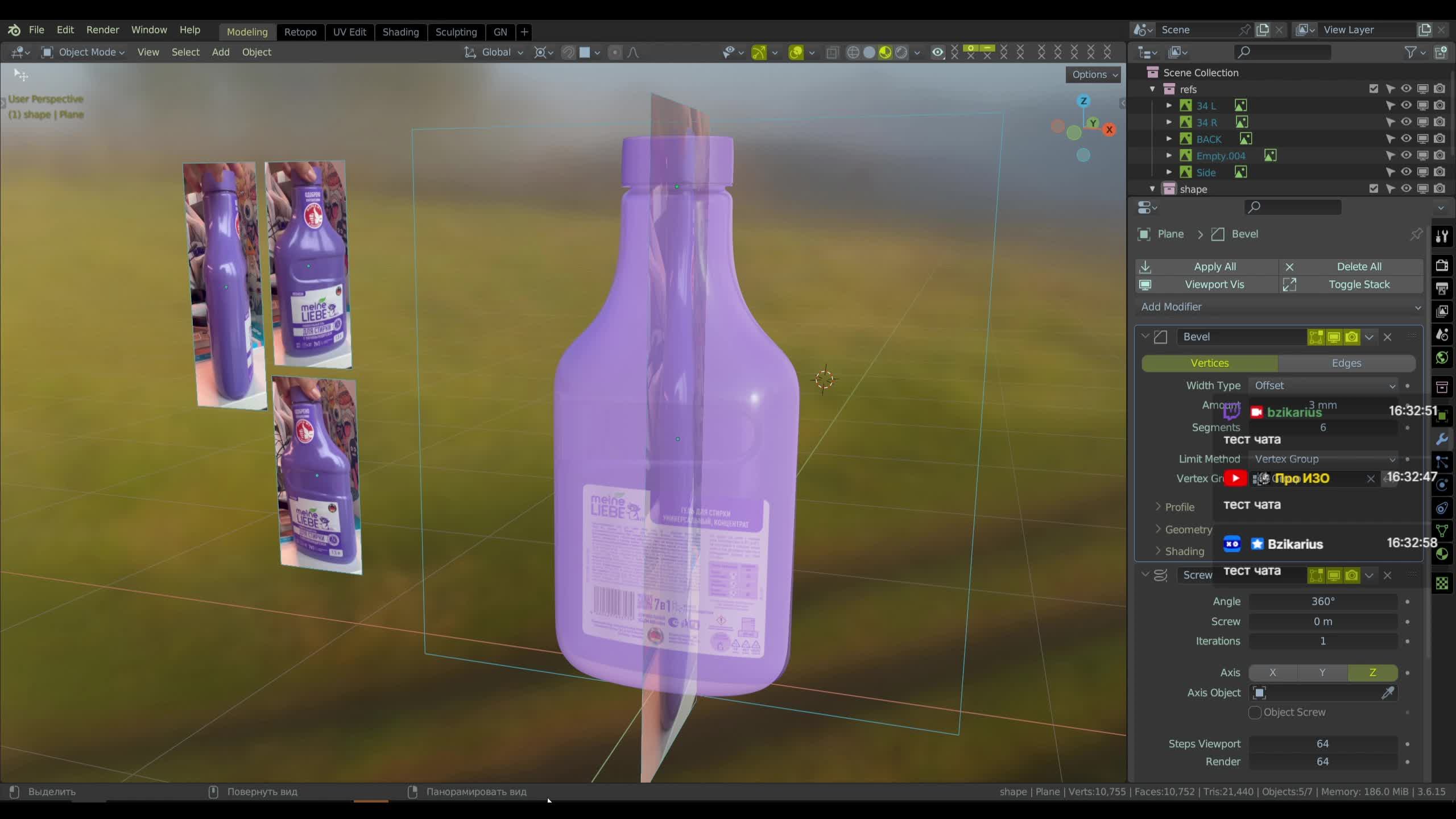Open the Width Type Offset dropdown

(x=1322, y=385)
